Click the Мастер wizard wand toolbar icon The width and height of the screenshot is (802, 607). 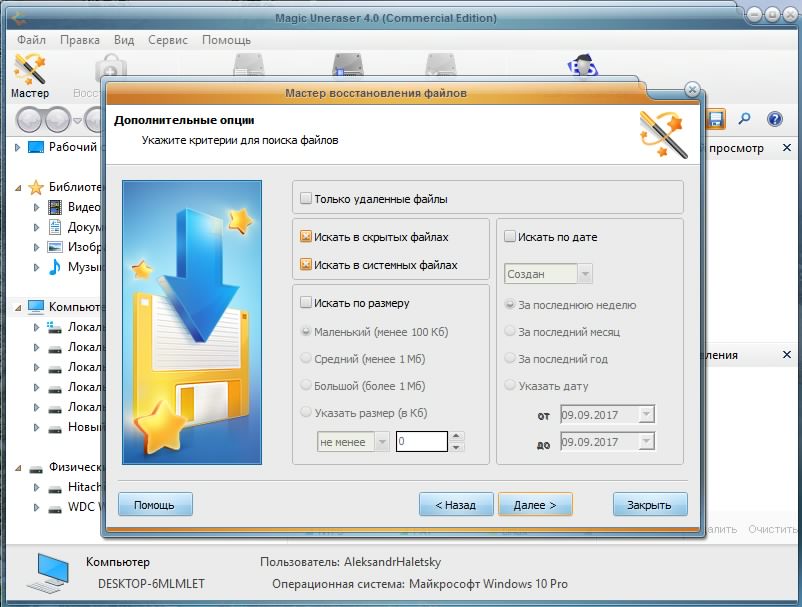pyautogui.click(x=30, y=69)
